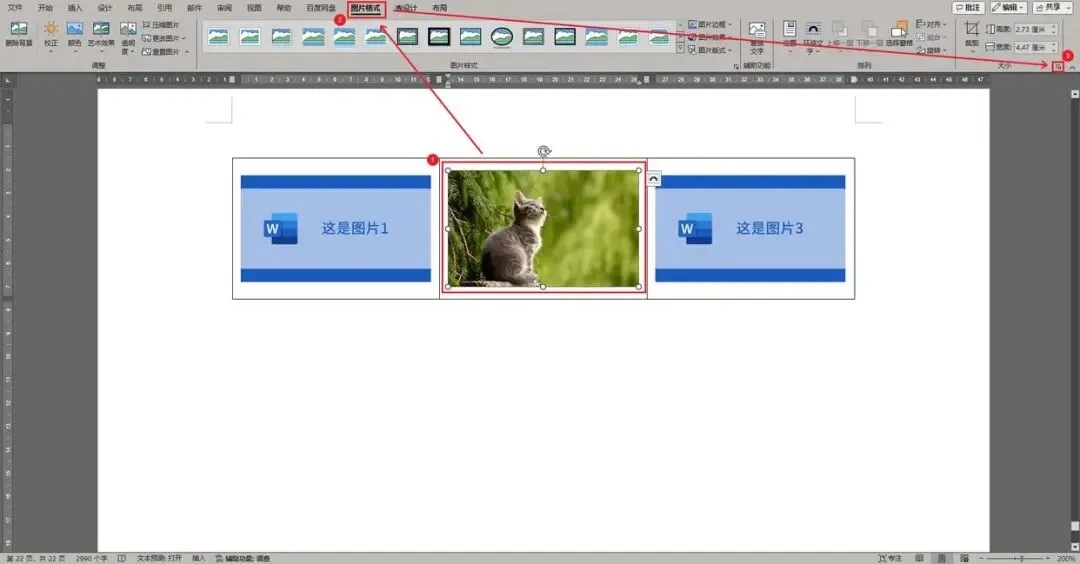Click the 插入 insert mode status indicator

(x=198, y=558)
